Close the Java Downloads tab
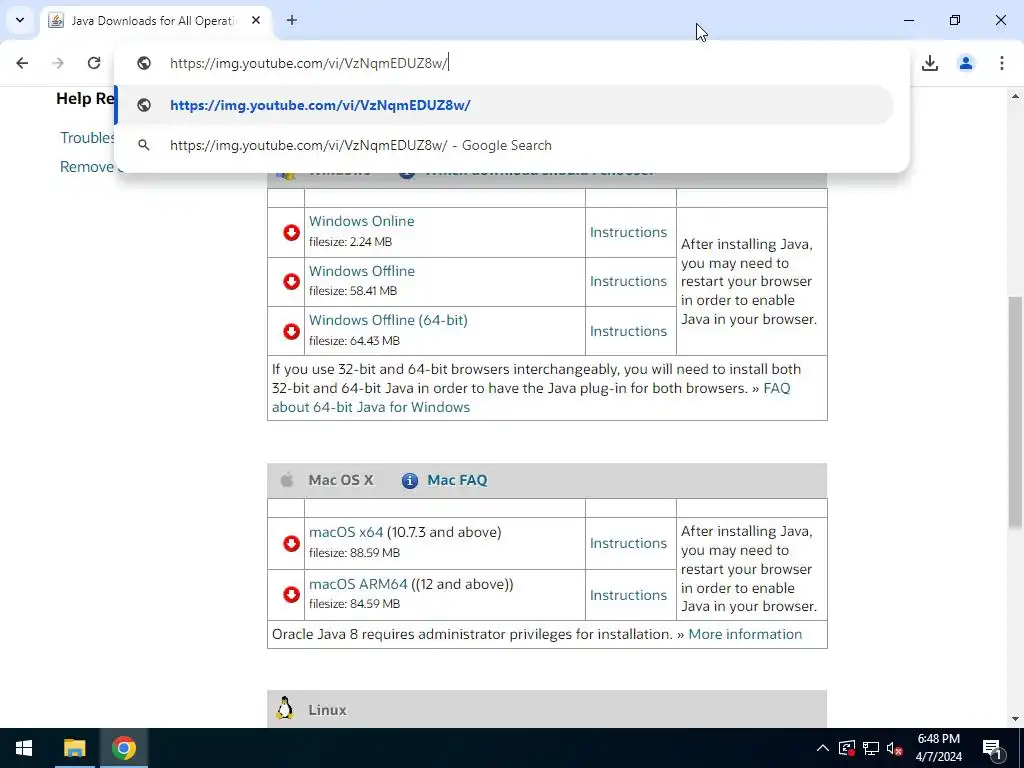 (256, 20)
